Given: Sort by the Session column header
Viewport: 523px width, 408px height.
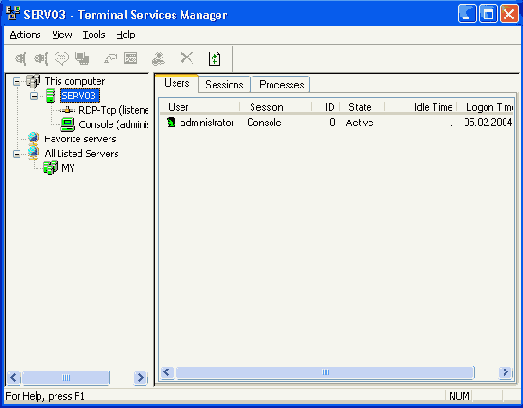Looking at the screenshot, I should click(x=276, y=107).
